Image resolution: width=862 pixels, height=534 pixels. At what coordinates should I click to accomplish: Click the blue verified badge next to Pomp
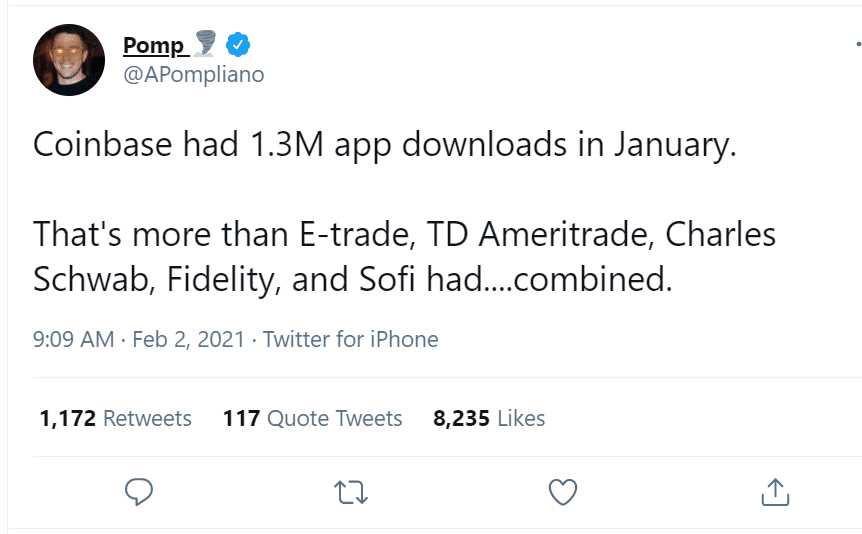(238, 45)
